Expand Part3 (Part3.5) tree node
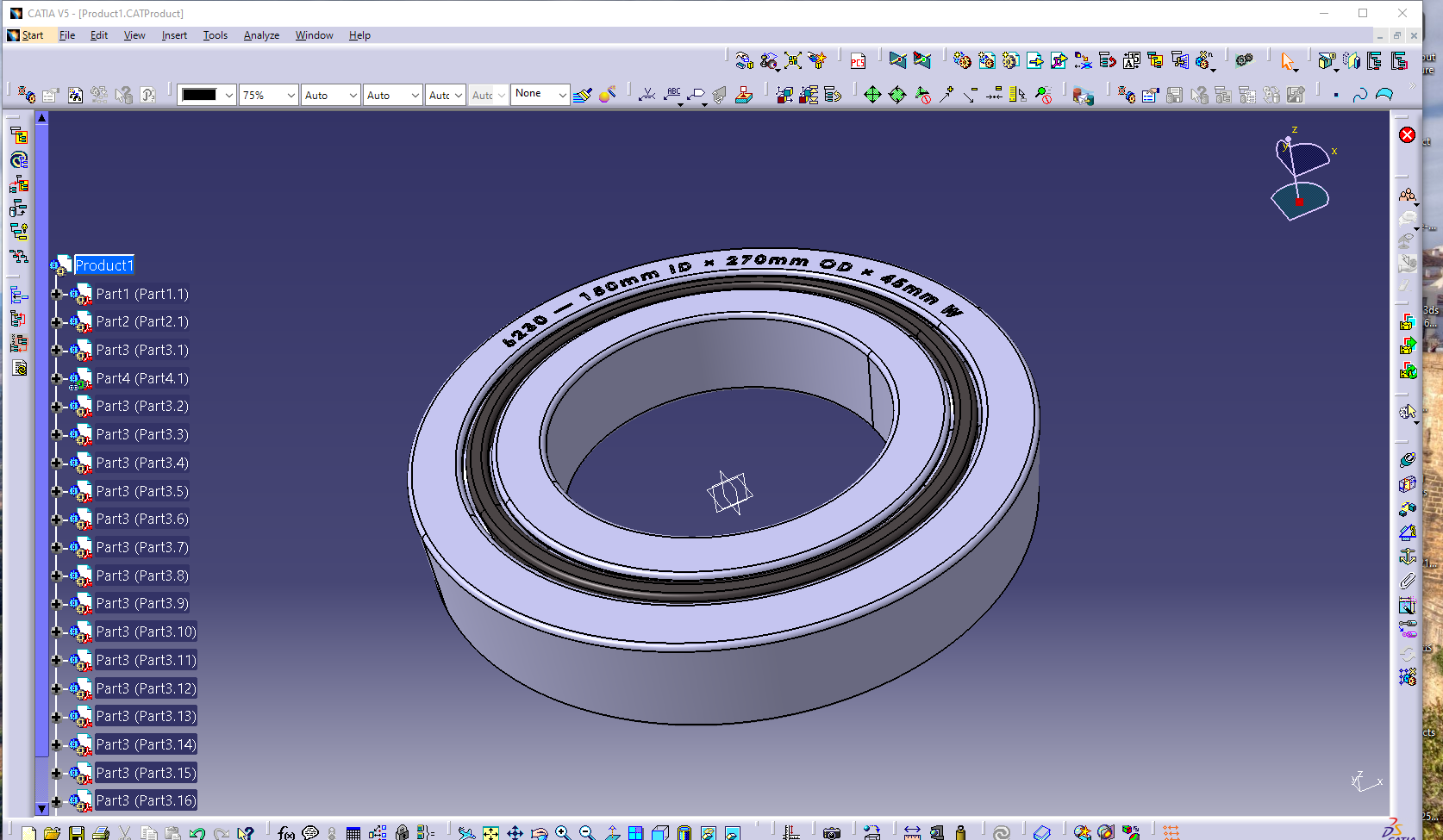This screenshot has width=1443, height=840. pyautogui.click(x=56, y=491)
